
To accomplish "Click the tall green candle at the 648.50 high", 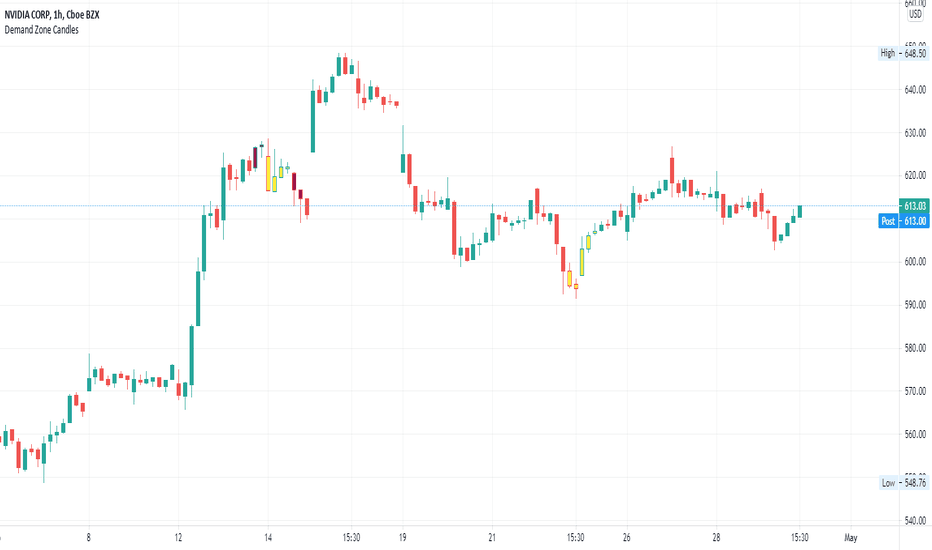I will coord(339,65).
